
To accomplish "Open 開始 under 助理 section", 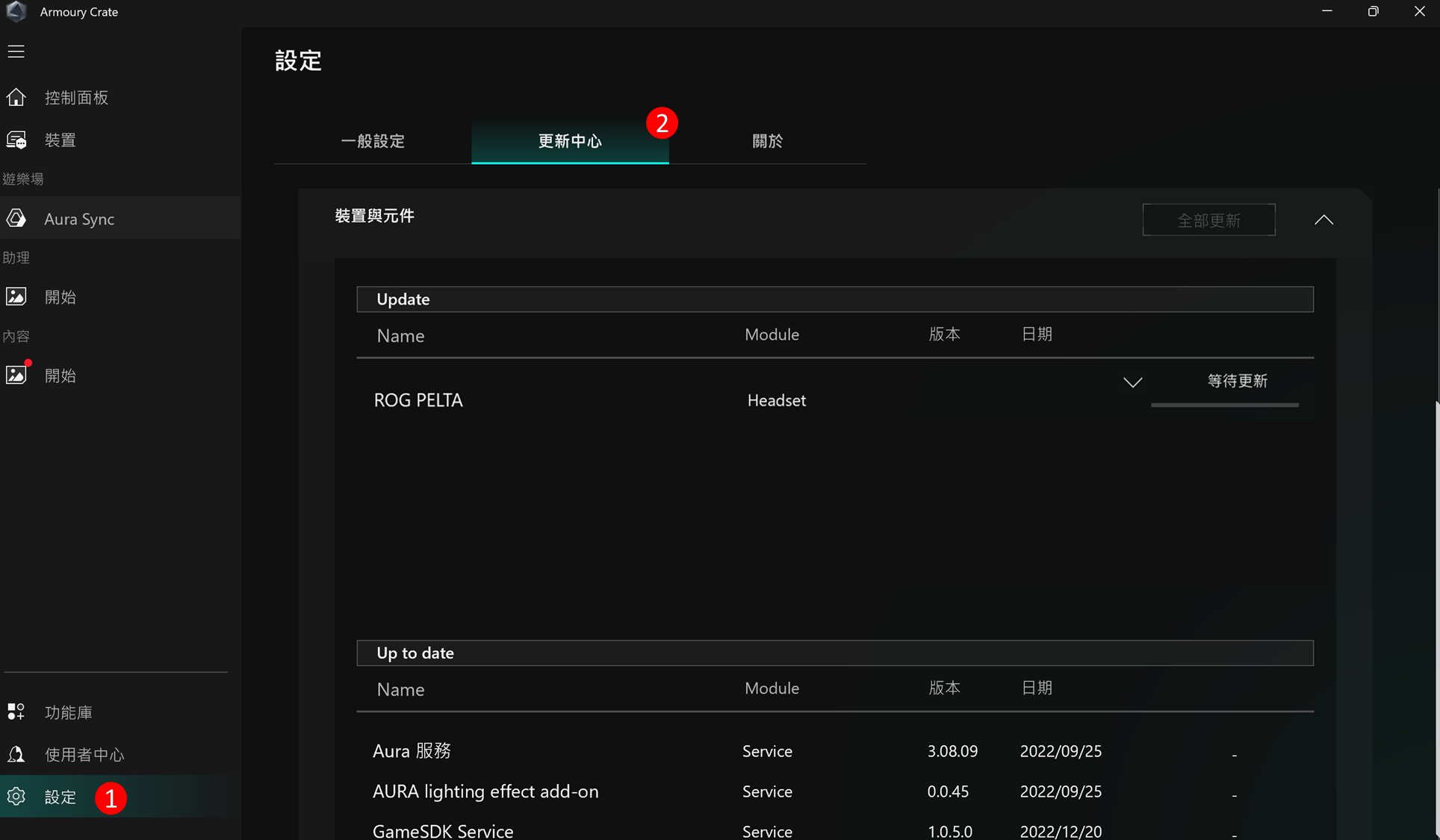I will [60, 297].
